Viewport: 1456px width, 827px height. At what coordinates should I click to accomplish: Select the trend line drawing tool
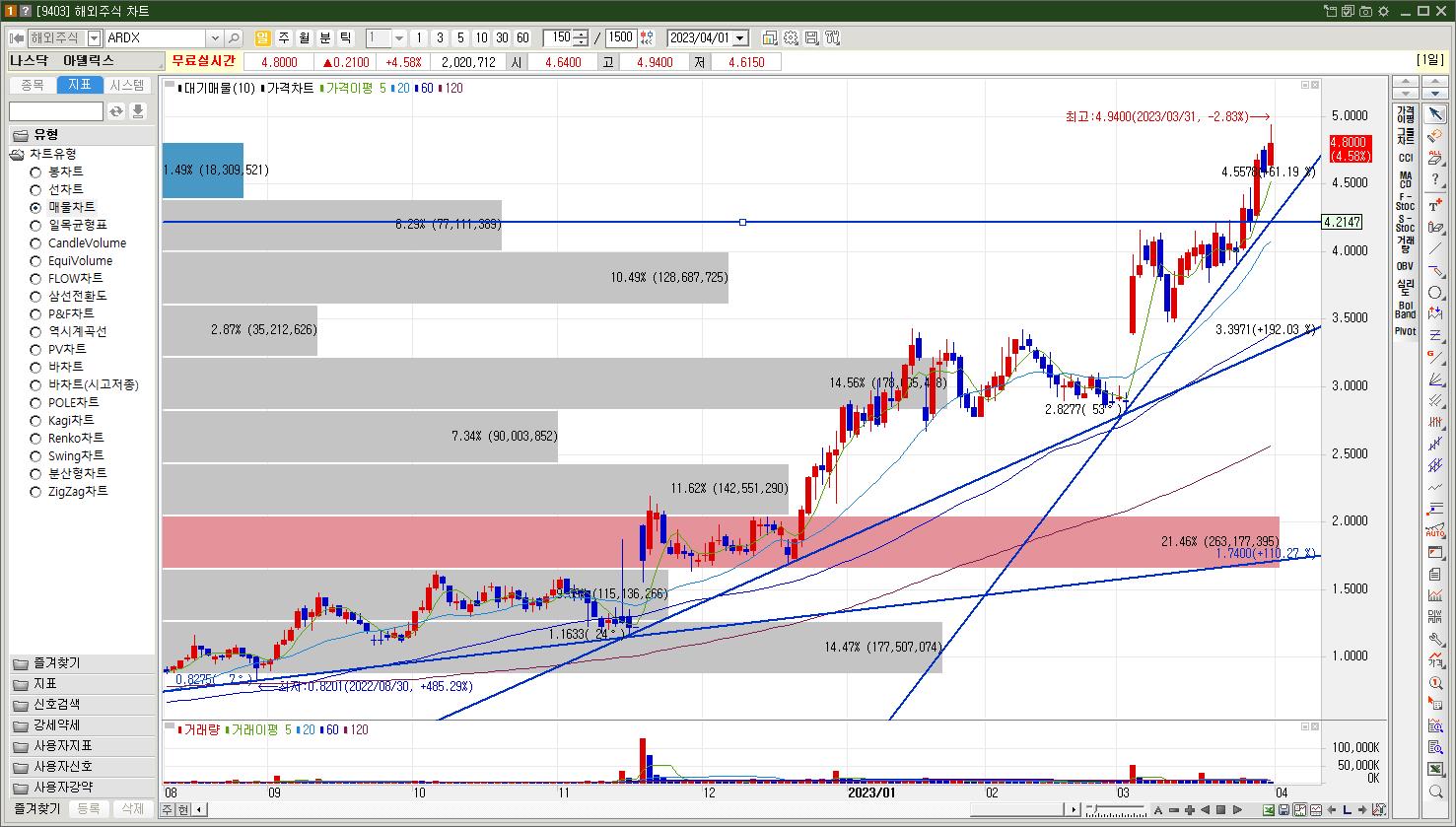click(x=1435, y=248)
